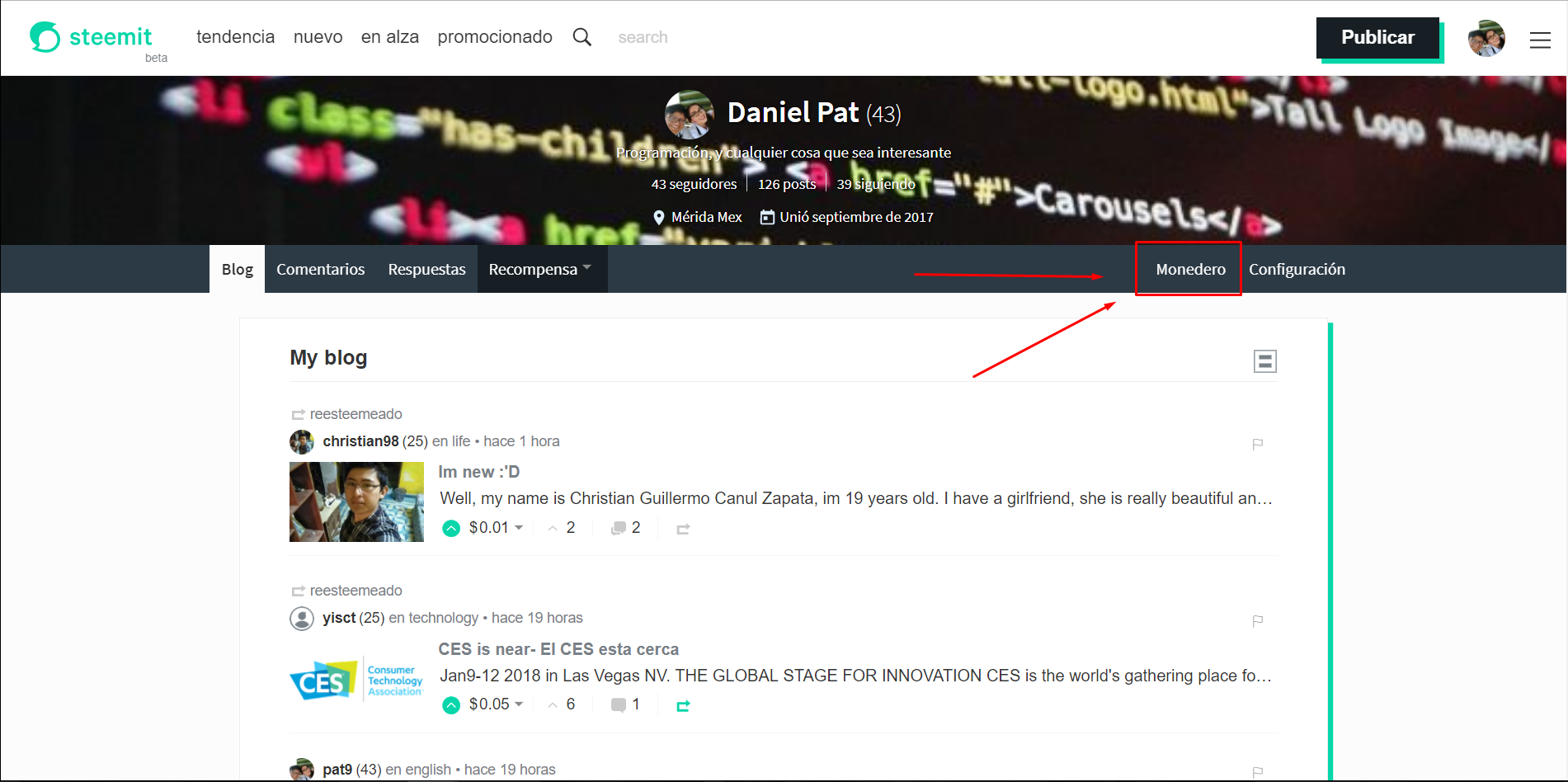Click christian98's small avatar
Image resolution: width=1568 pixels, height=782 pixels.
[302, 442]
